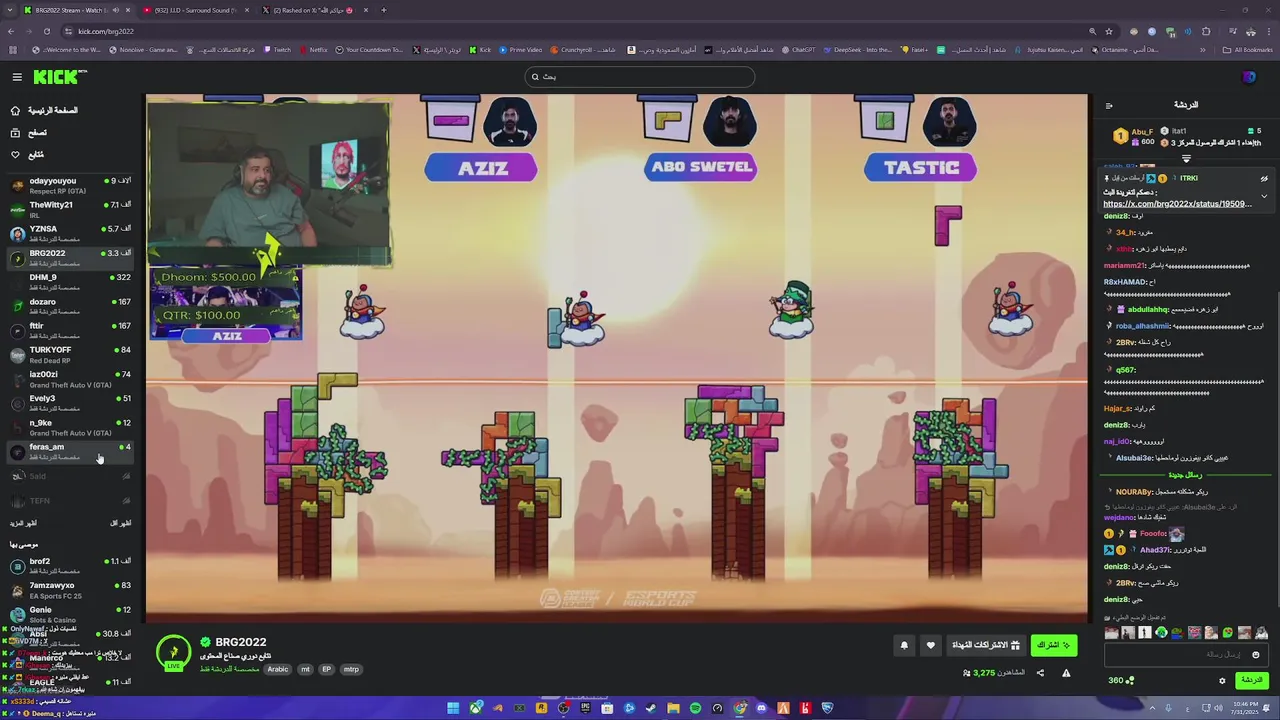This screenshot has height=720, width=1280.
Task: Open Genie recommended channel
Action: click(70, 613)
